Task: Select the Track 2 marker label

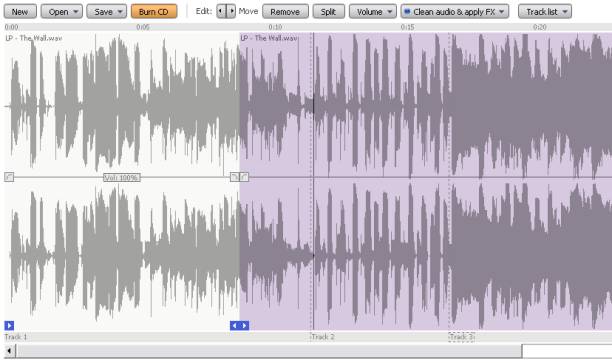Action: pyautogui.click(x=323, y=337)
